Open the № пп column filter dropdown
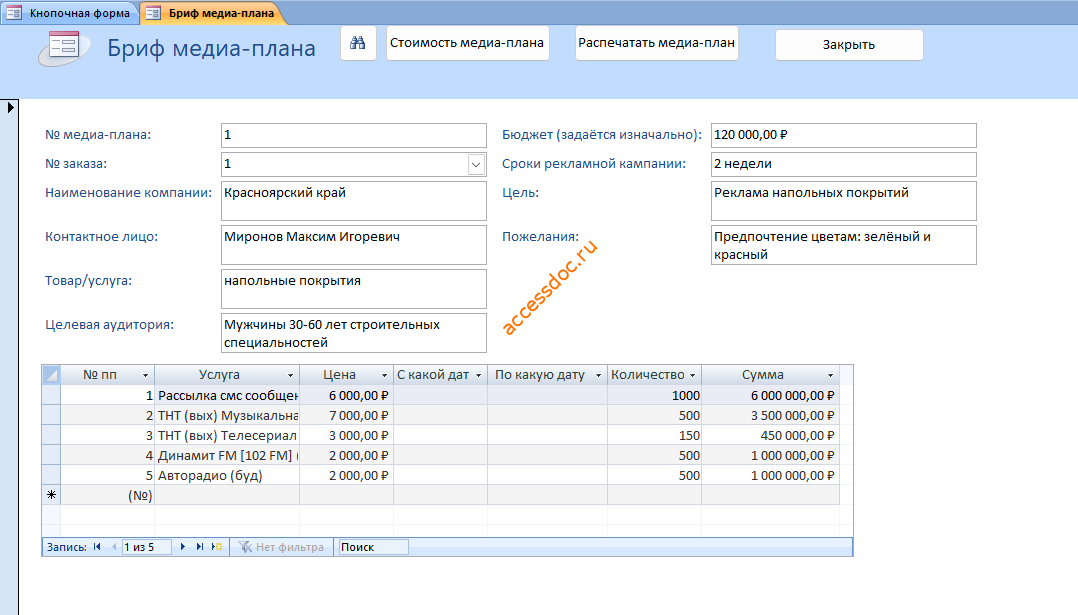The height and width of the screenshot is (615, 1078). click(x=145, y=375)
